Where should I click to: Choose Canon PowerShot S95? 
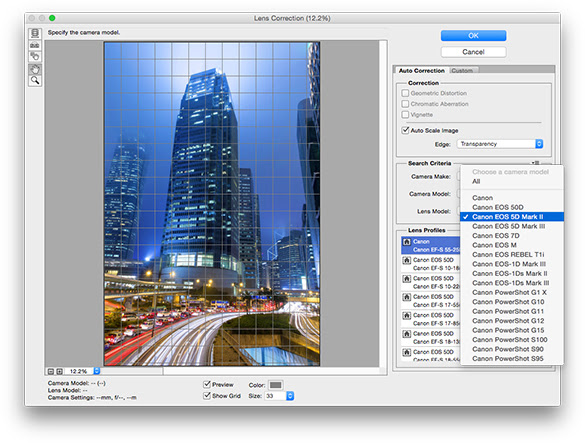coord(512,359)
